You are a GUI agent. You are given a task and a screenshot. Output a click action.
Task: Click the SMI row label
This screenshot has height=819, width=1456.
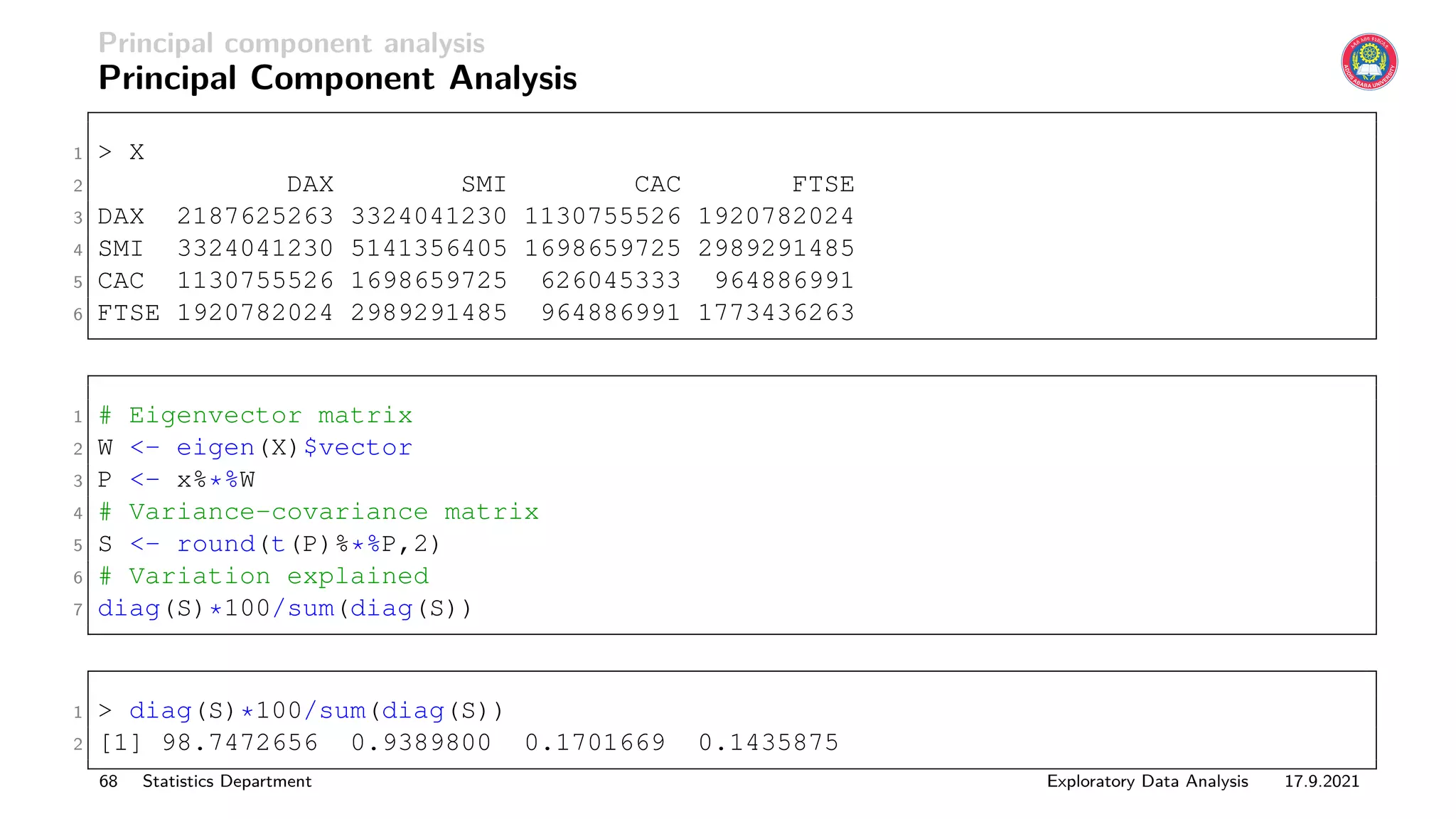[x=121, y=248]
